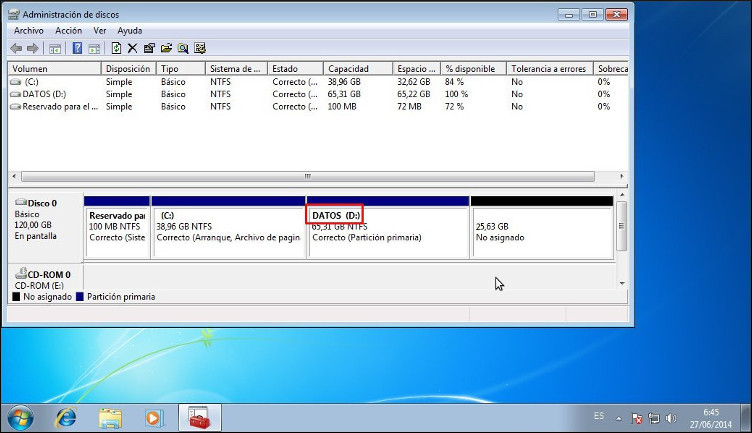752x433 pixels.
Task: Click the open folder toolbar icon
Action: [166, 48]
